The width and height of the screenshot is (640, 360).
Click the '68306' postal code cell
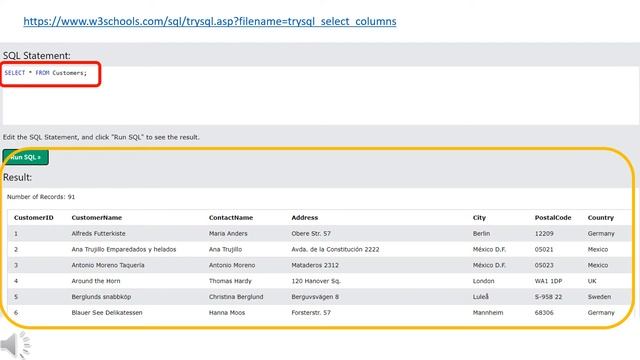click(544, 313)
